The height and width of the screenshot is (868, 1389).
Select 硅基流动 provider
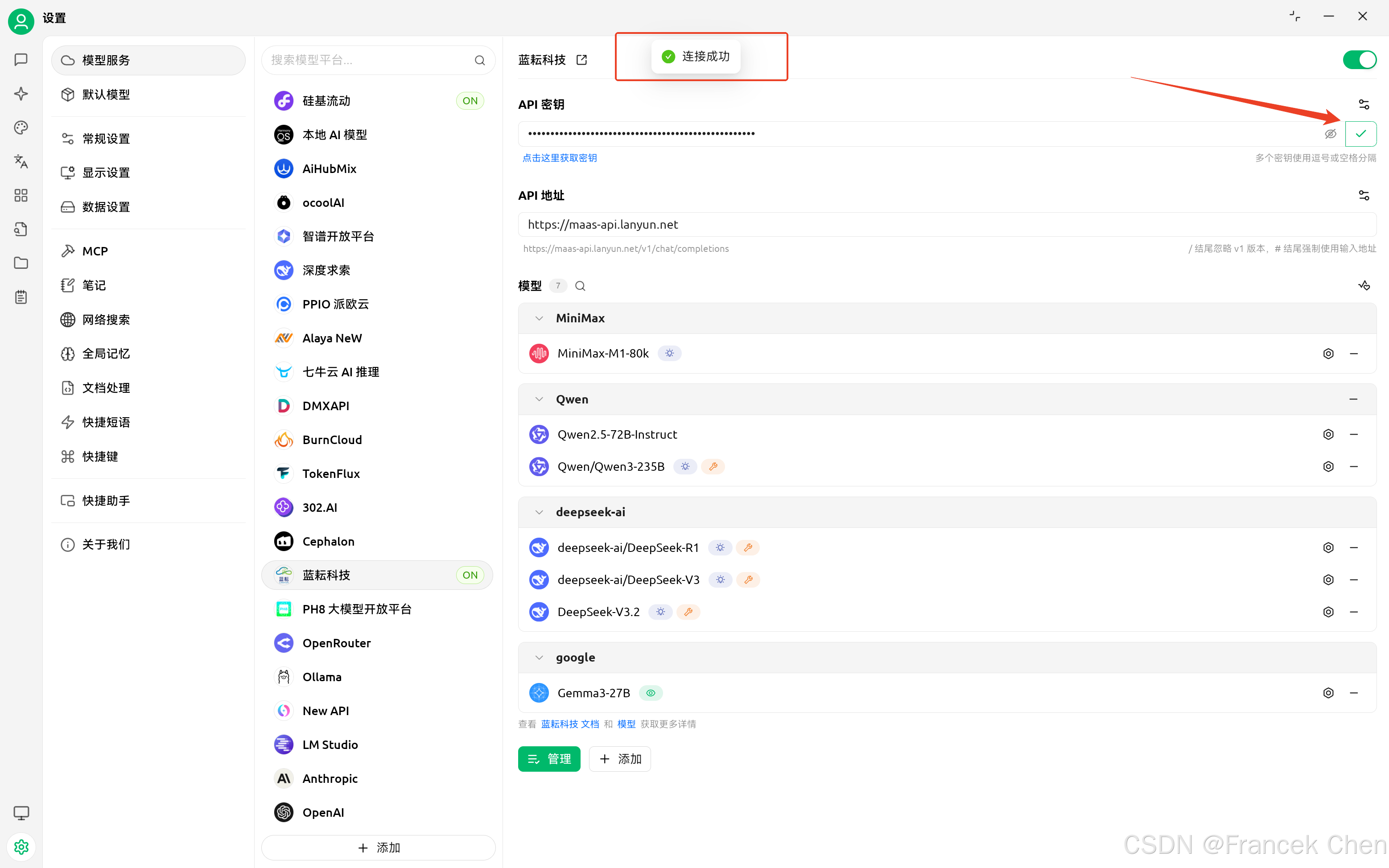click(378, 101)
